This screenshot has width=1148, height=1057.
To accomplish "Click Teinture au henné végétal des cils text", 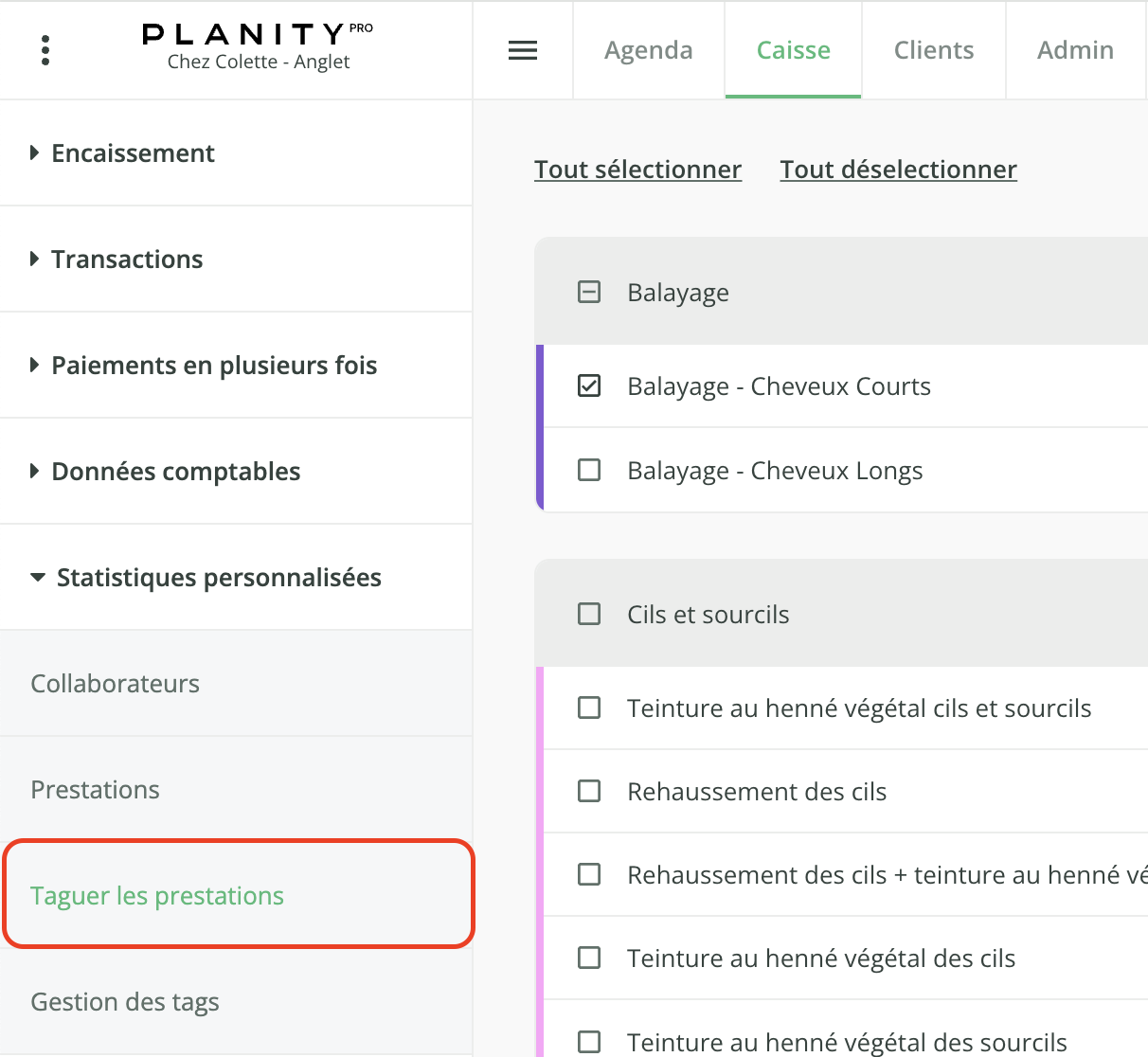I will [821, 958].
